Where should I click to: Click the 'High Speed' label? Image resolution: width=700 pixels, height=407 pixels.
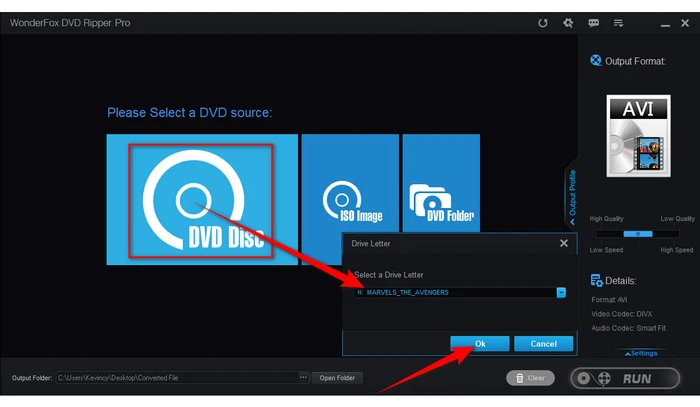coord(677,250)
